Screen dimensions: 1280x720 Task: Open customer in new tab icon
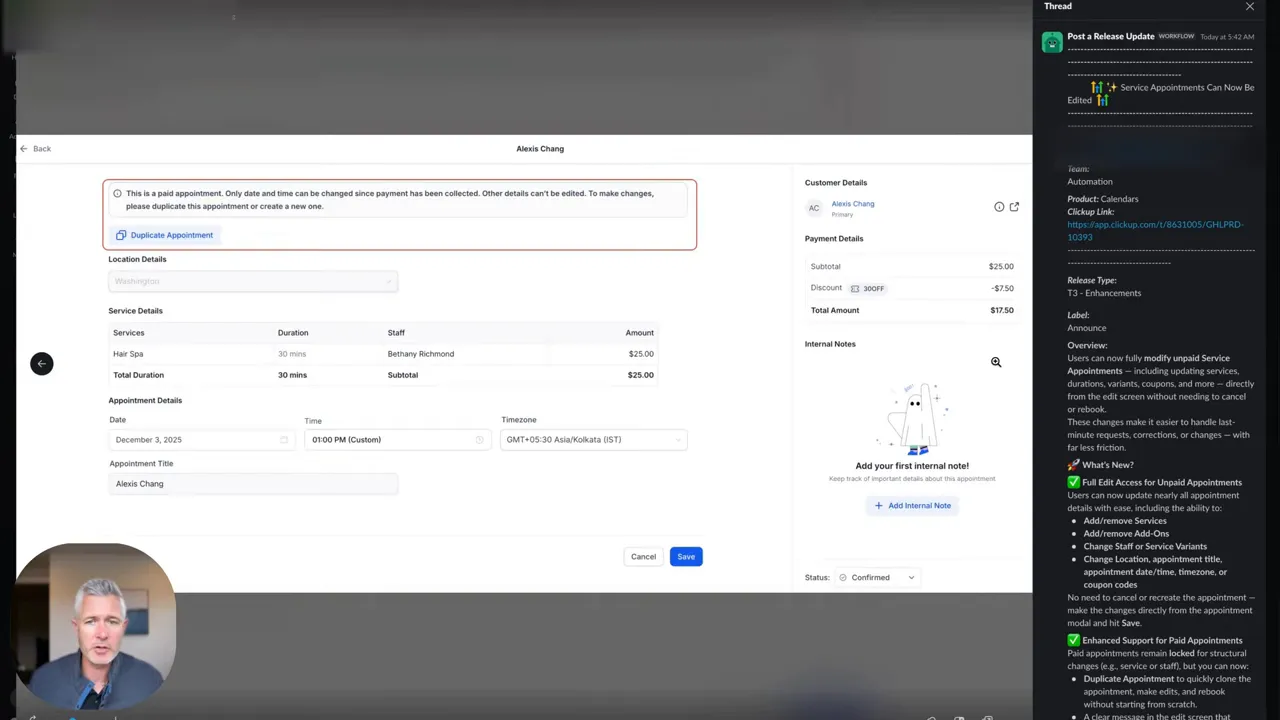click(x=1014, y=207)
